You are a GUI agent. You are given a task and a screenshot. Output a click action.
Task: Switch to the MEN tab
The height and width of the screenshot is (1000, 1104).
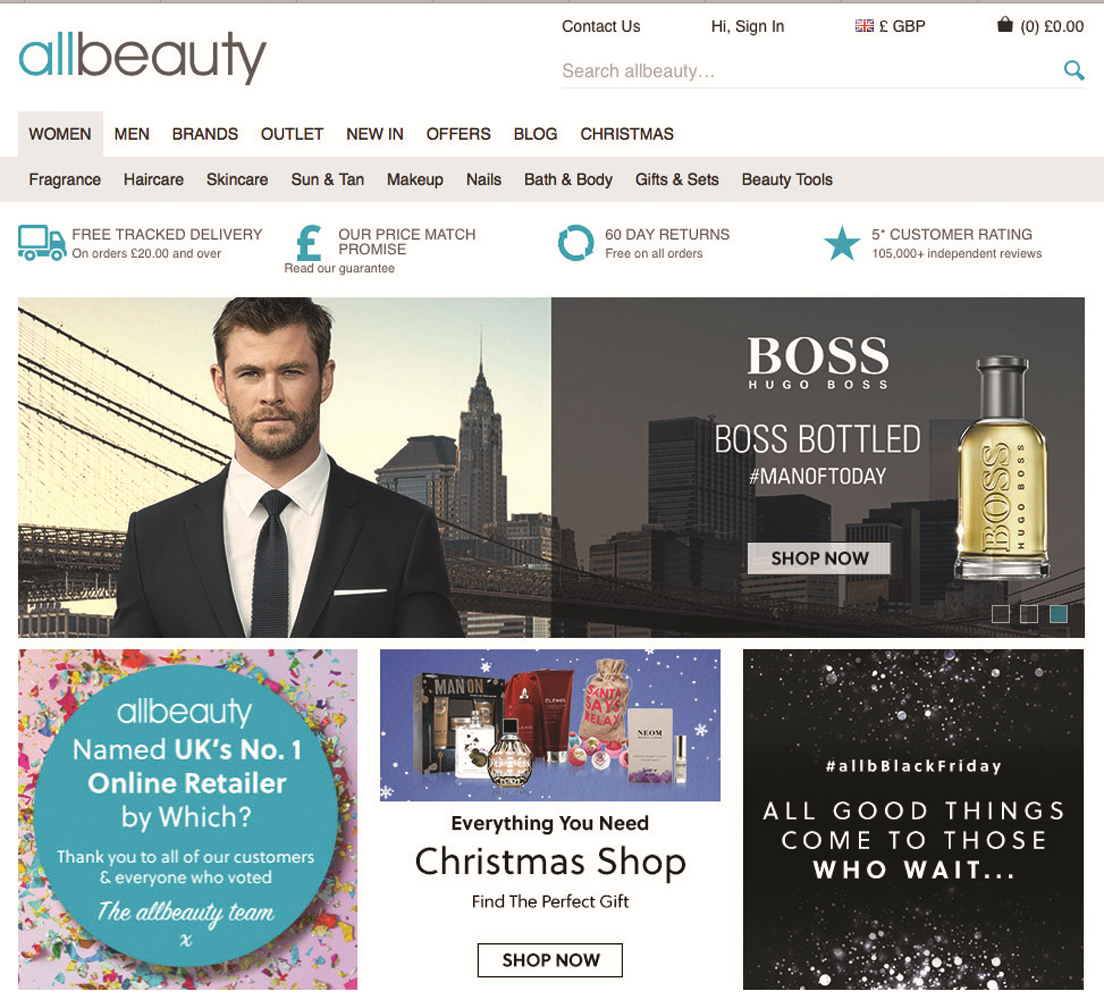132,134
